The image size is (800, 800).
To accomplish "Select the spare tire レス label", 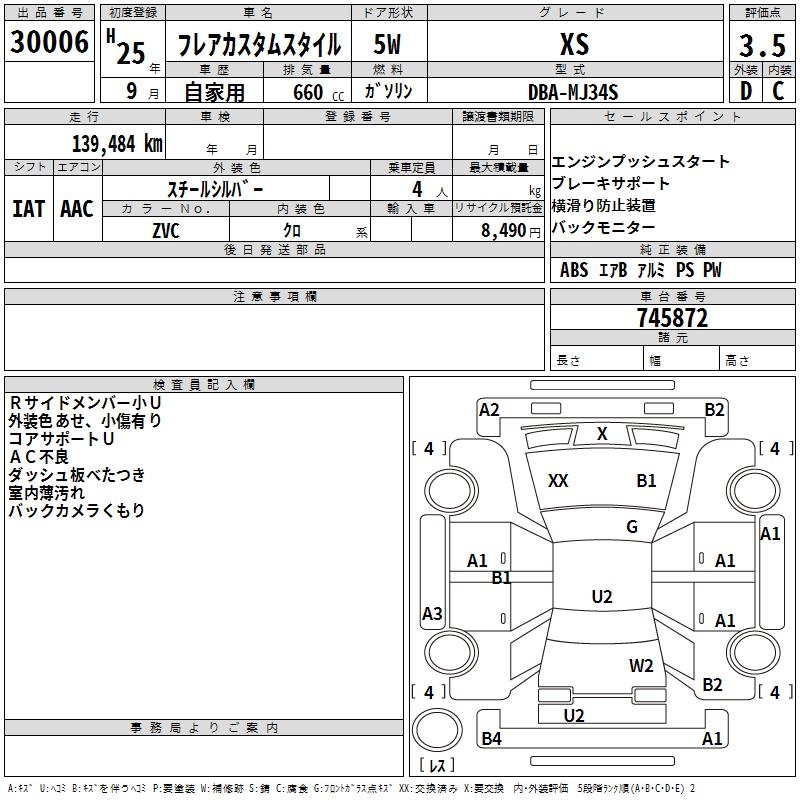I will click(437, 765).
